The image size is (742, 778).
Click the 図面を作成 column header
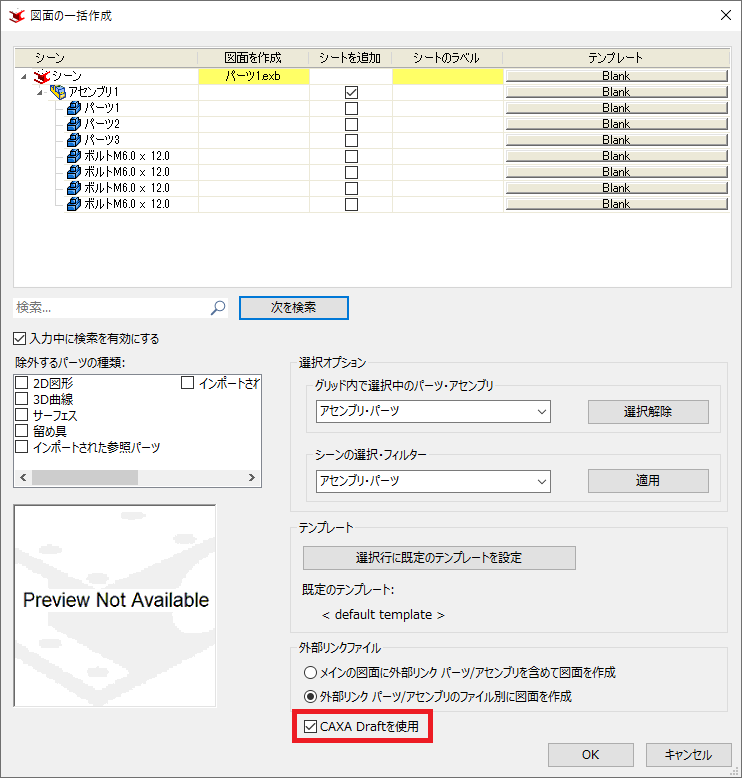point(253,58)
